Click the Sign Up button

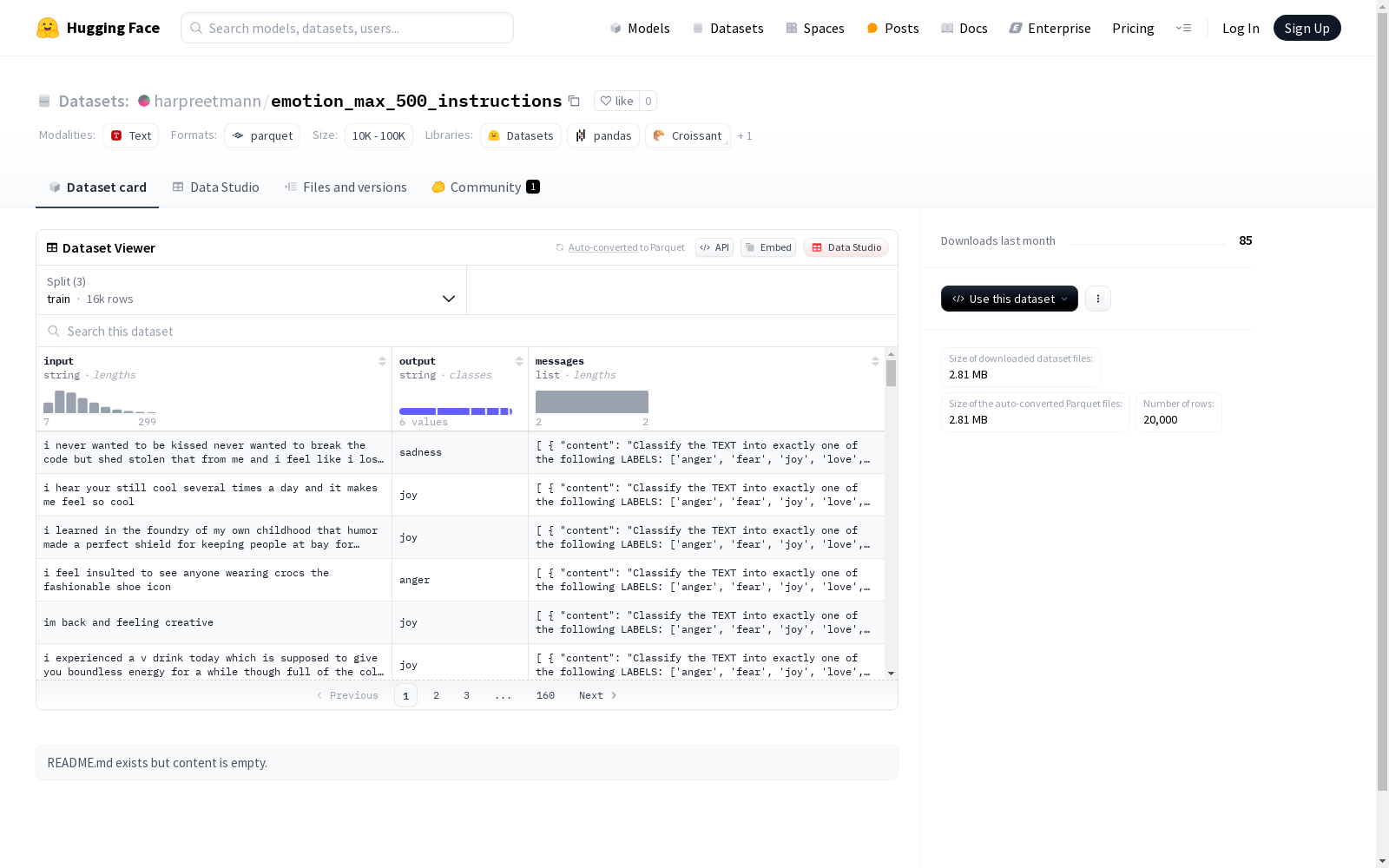pos(1307,28)
